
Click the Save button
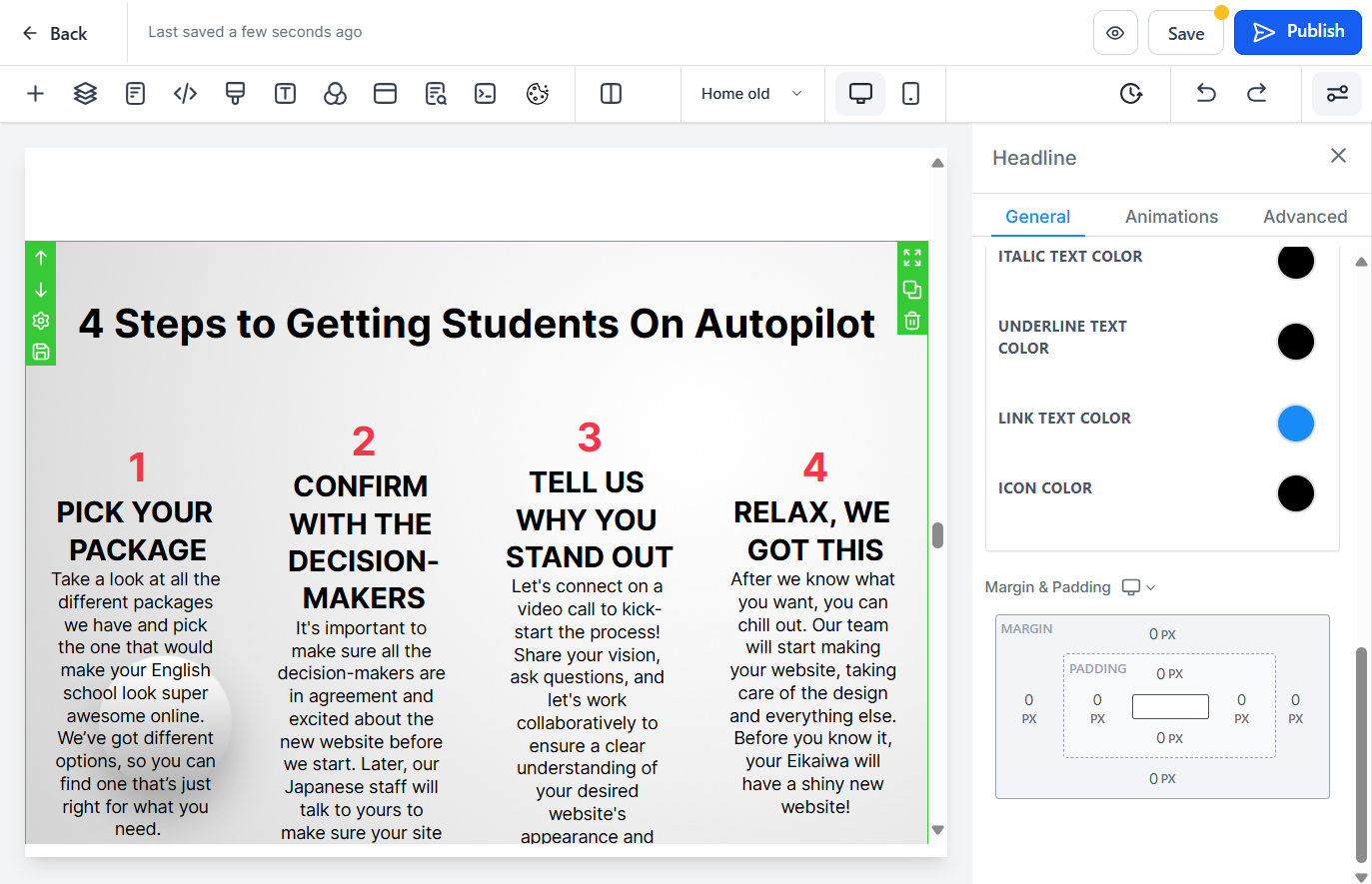(1186, 33)
